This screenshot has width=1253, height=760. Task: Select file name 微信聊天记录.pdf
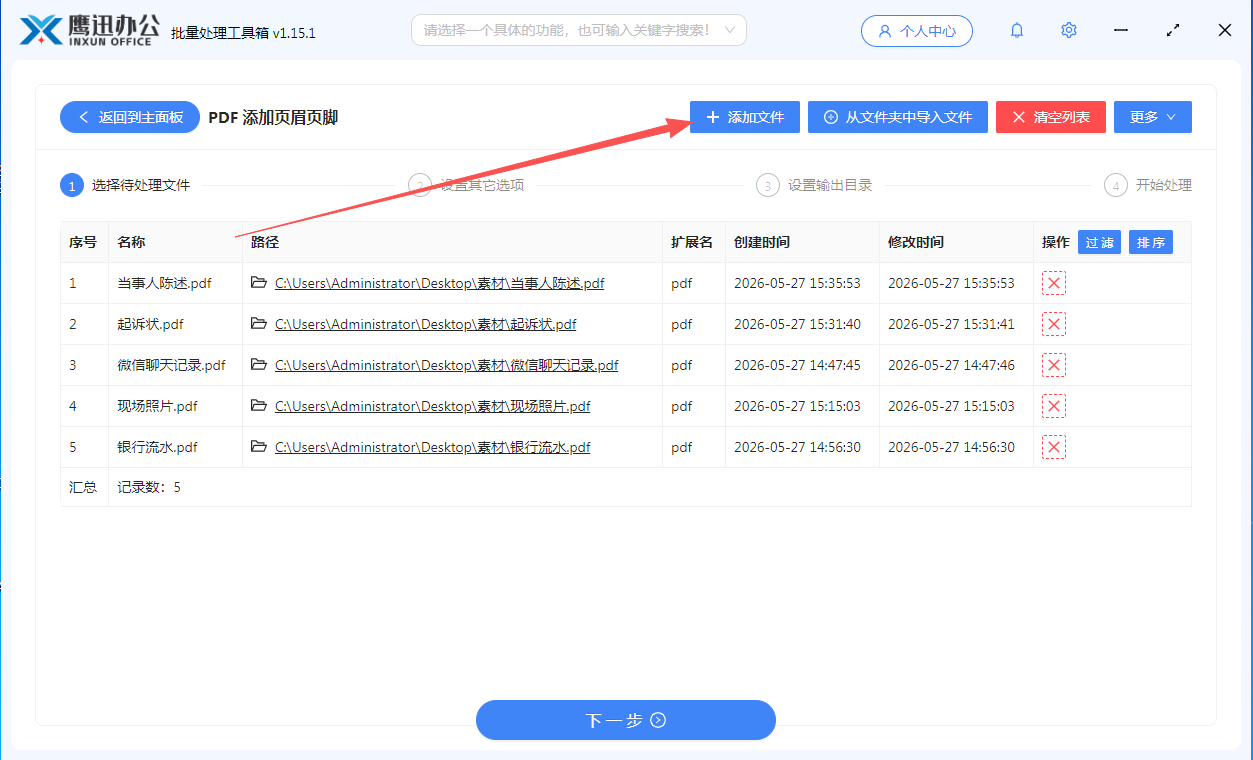point(171,365)
